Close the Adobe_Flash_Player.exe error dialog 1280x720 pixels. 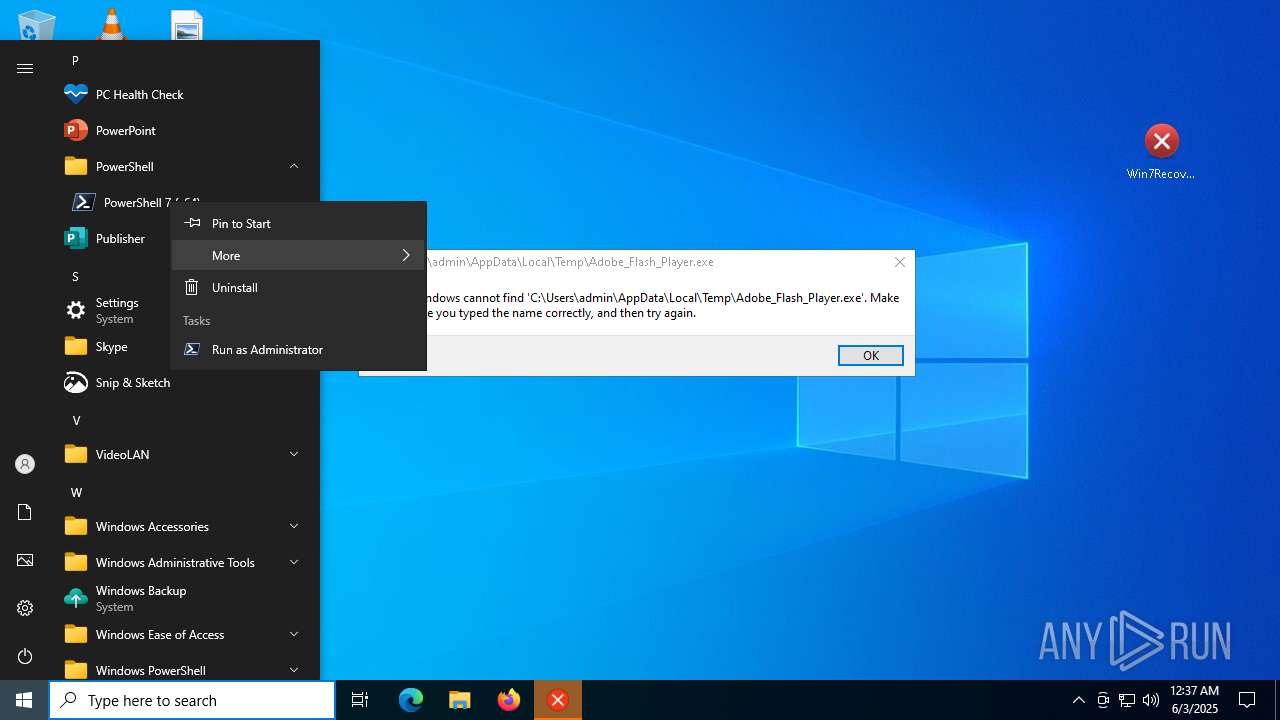pyautogui.click(x=899, y=262)
